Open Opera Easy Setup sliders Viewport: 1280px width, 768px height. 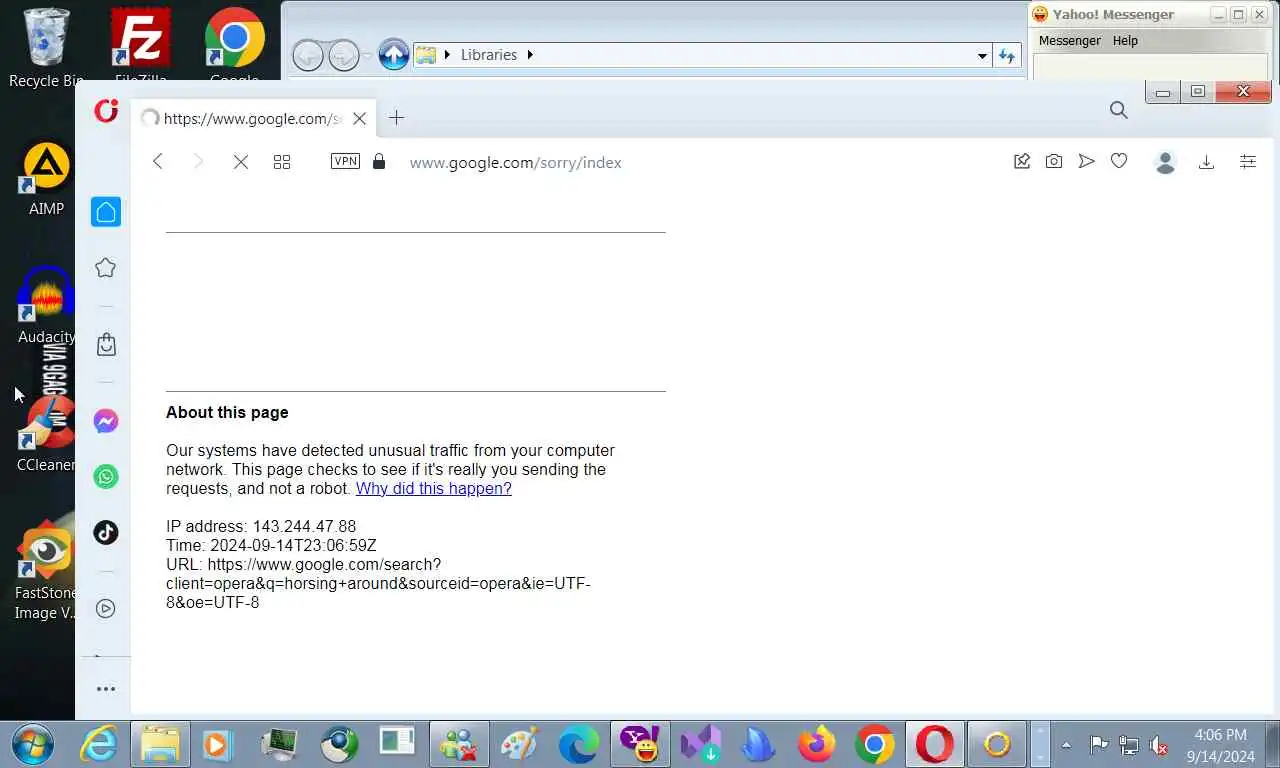[1248, 161]
